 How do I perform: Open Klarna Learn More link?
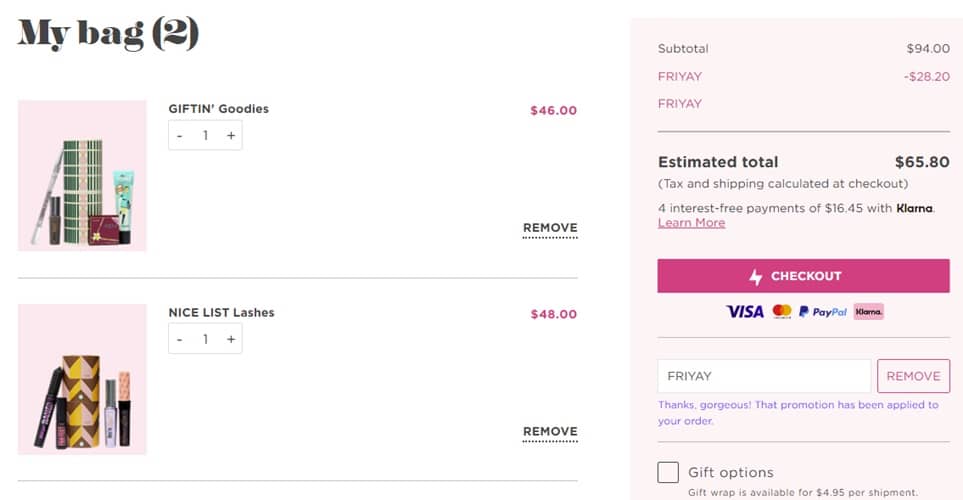(x=691, y=223)
